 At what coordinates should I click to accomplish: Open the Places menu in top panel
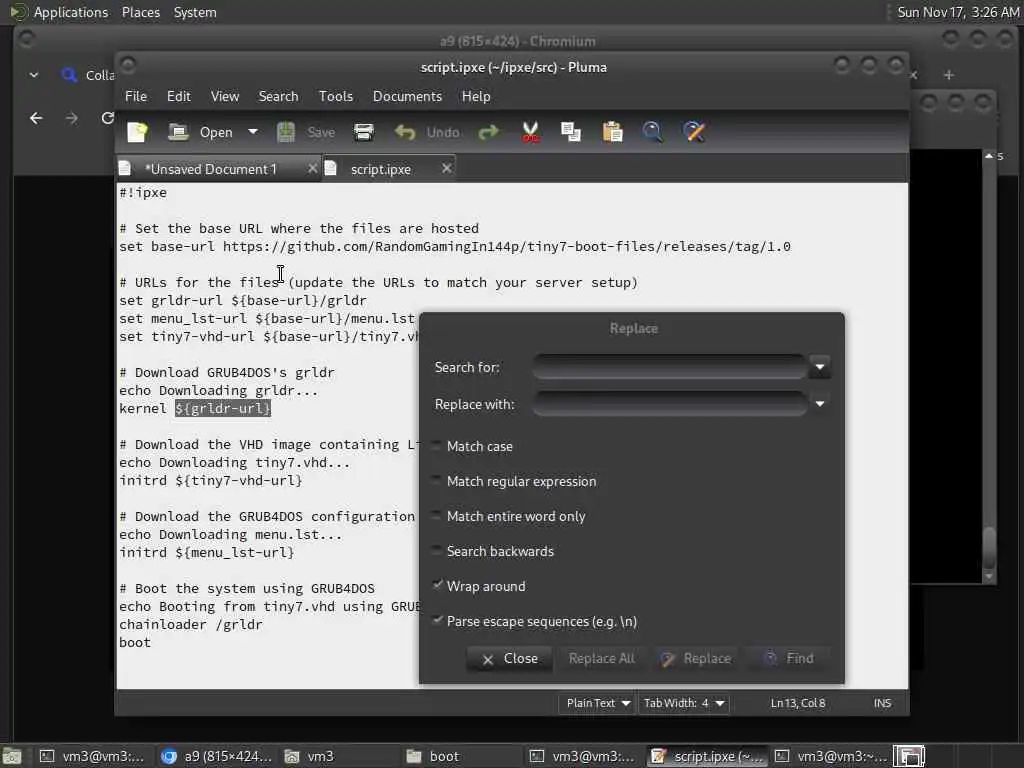140,12
